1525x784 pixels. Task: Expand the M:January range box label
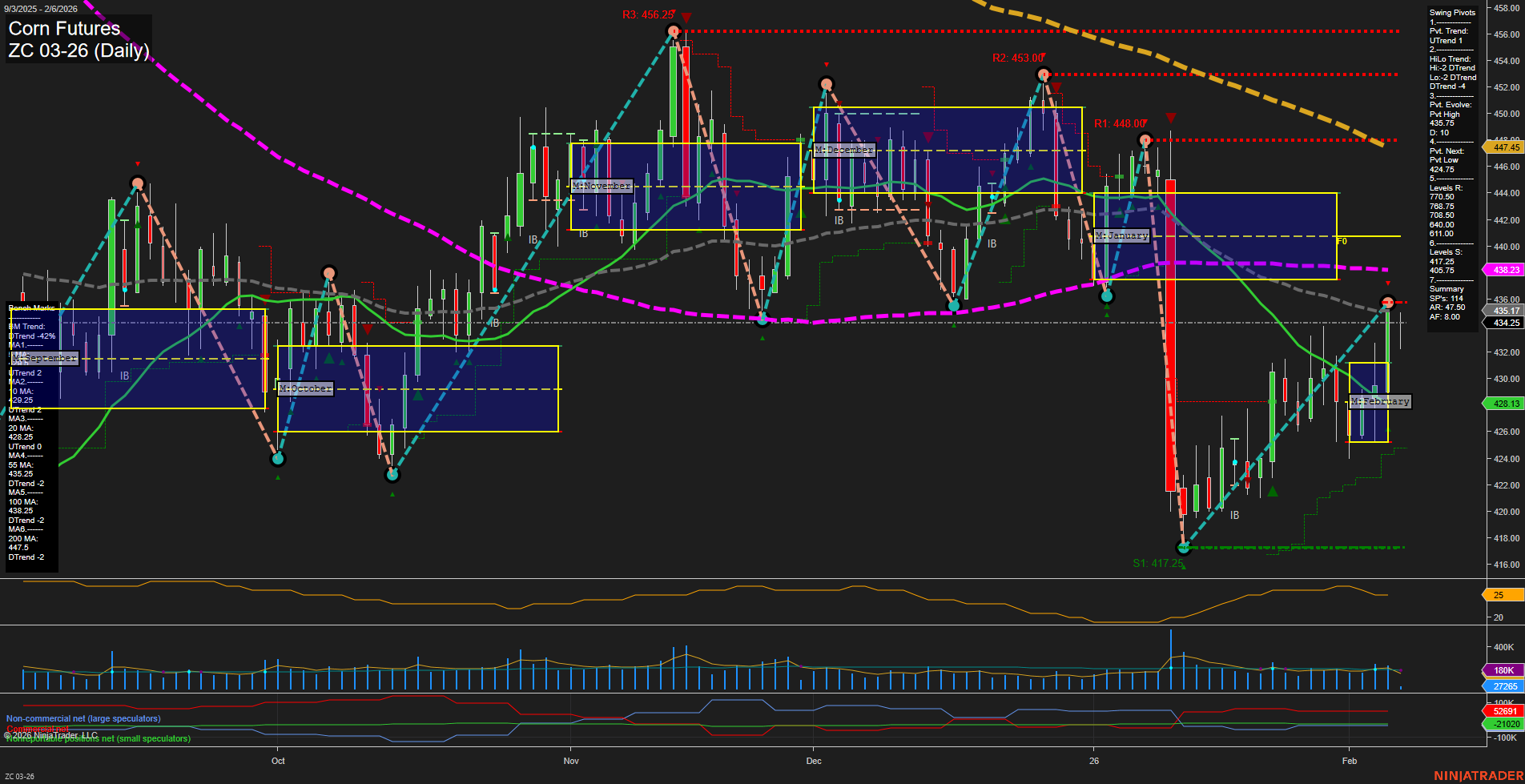click(x=1123, y=235)
